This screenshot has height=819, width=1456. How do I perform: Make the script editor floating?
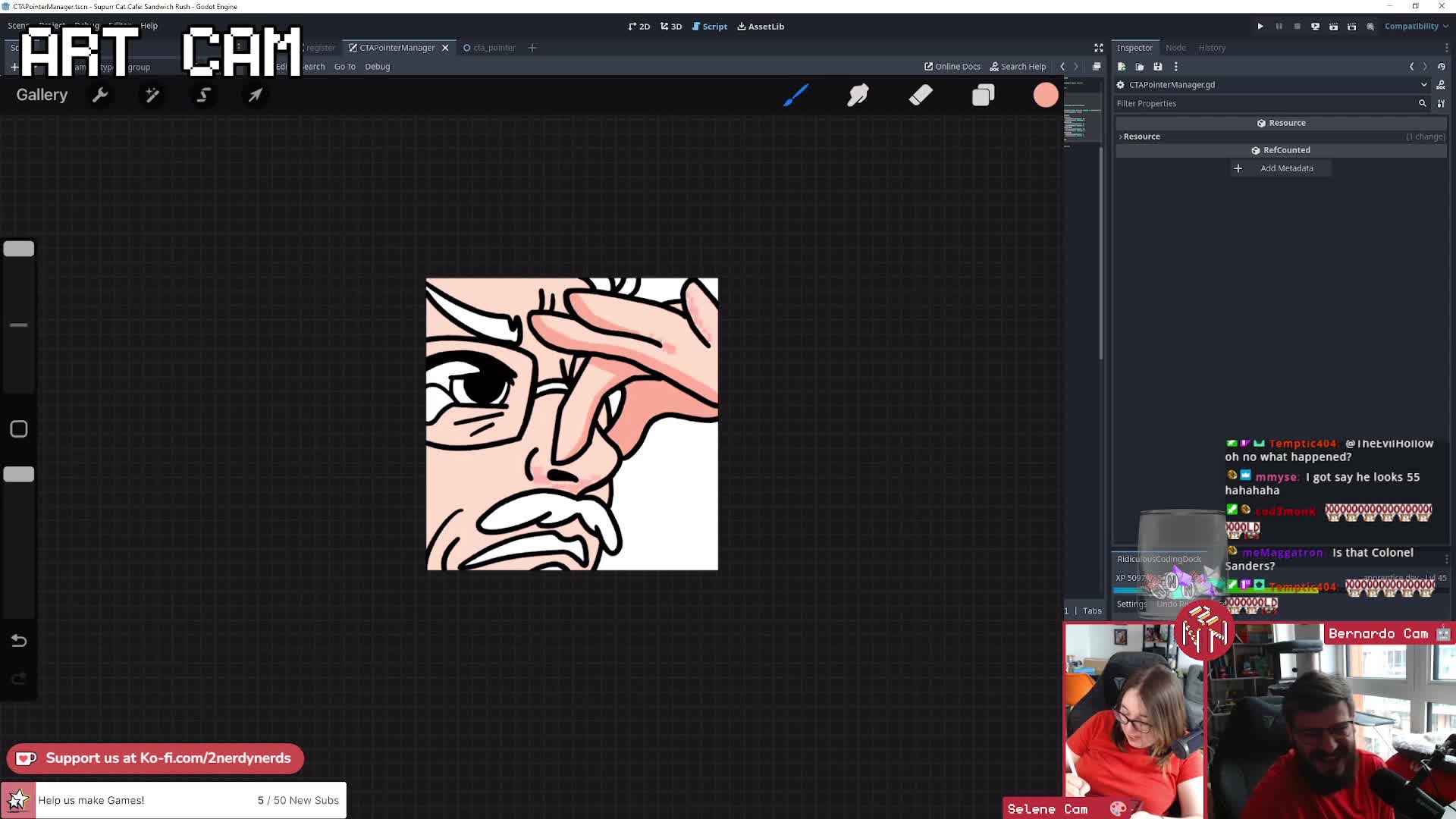(1097, 67)
